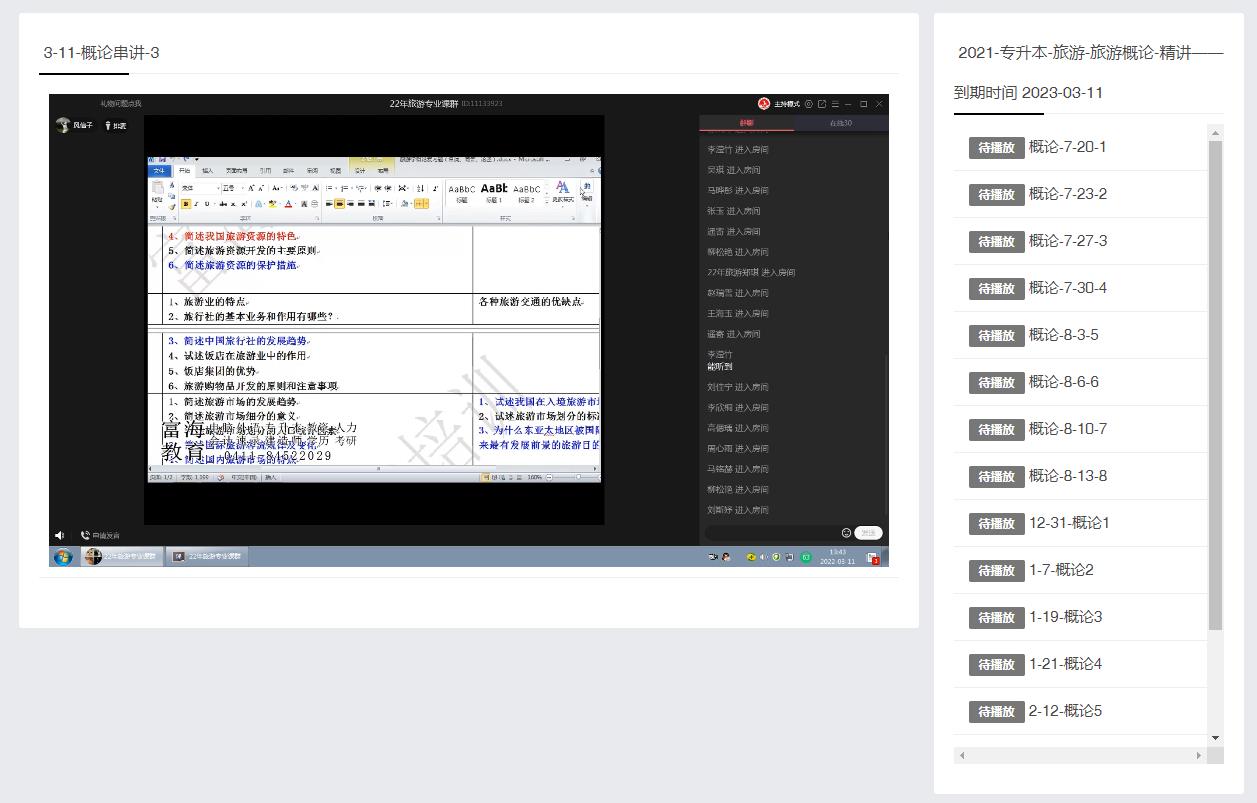Screen dimensions: 1257x803
Task: Select the 群聊 tab in chat panel
Action: pos(747,123)
